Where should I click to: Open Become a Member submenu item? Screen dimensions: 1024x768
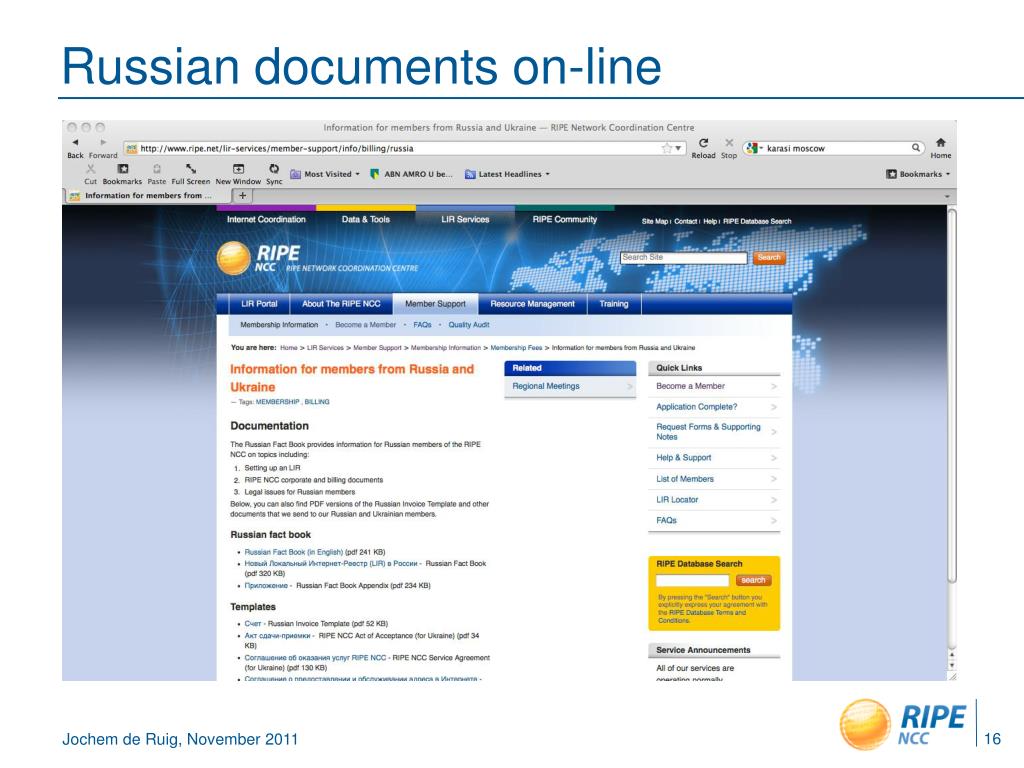(365, 325)
